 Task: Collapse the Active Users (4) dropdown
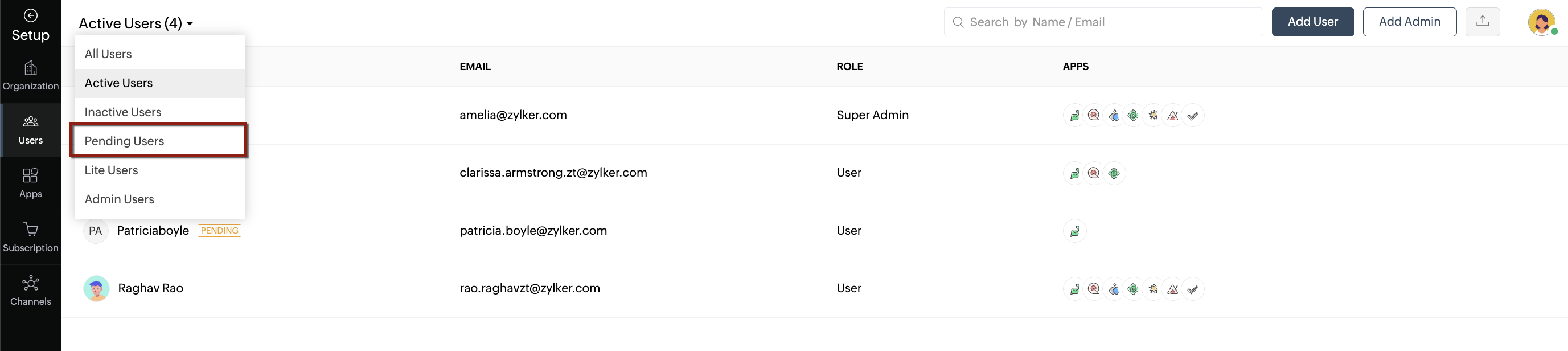pos(136,23)
